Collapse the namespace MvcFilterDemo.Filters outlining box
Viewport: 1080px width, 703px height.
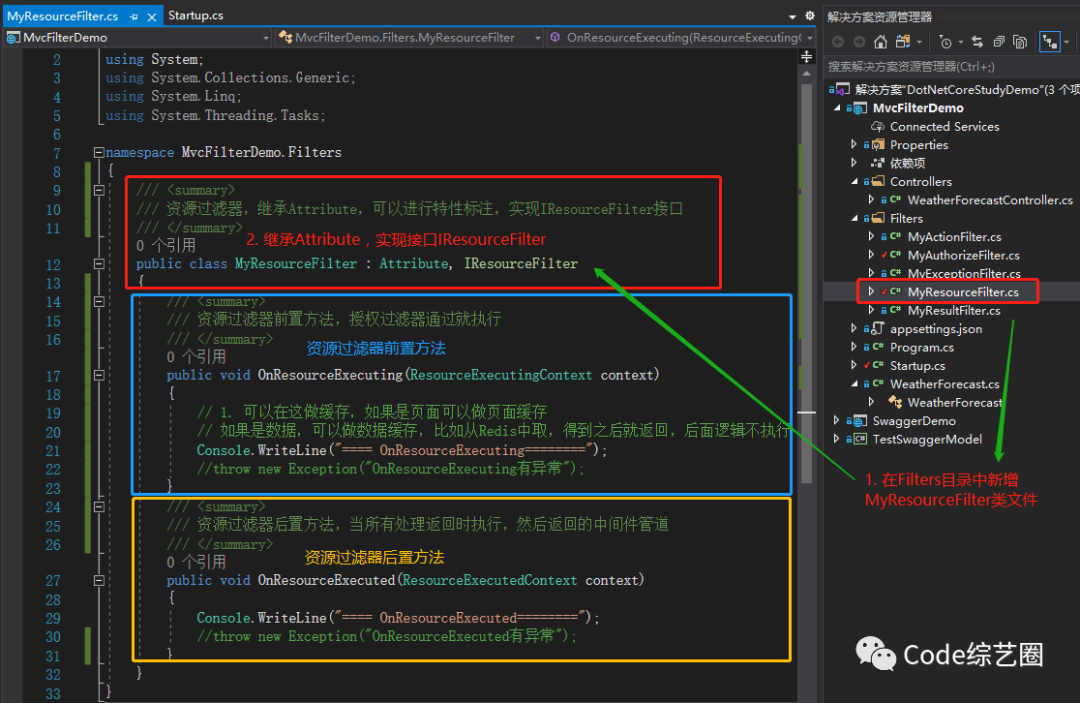tap(98, 152)
